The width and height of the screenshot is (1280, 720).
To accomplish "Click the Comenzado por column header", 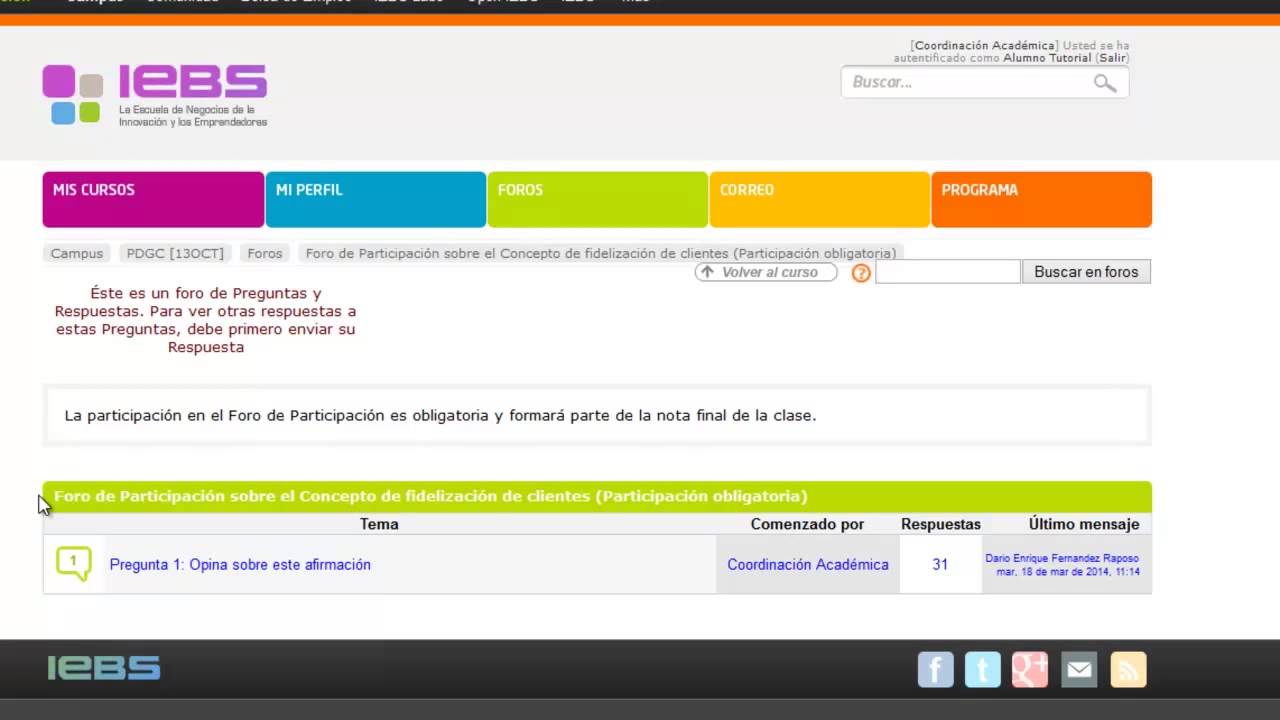I will coord(807,524).
